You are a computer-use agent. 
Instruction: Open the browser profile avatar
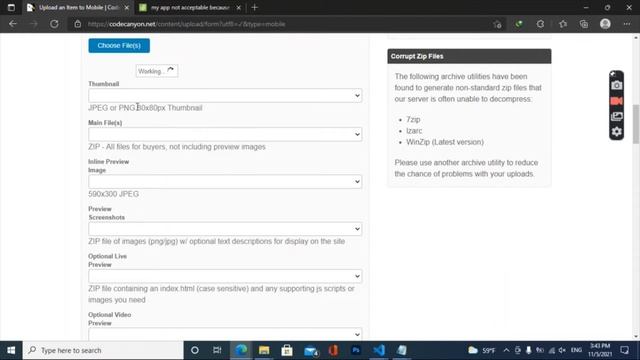click(605, 24)
